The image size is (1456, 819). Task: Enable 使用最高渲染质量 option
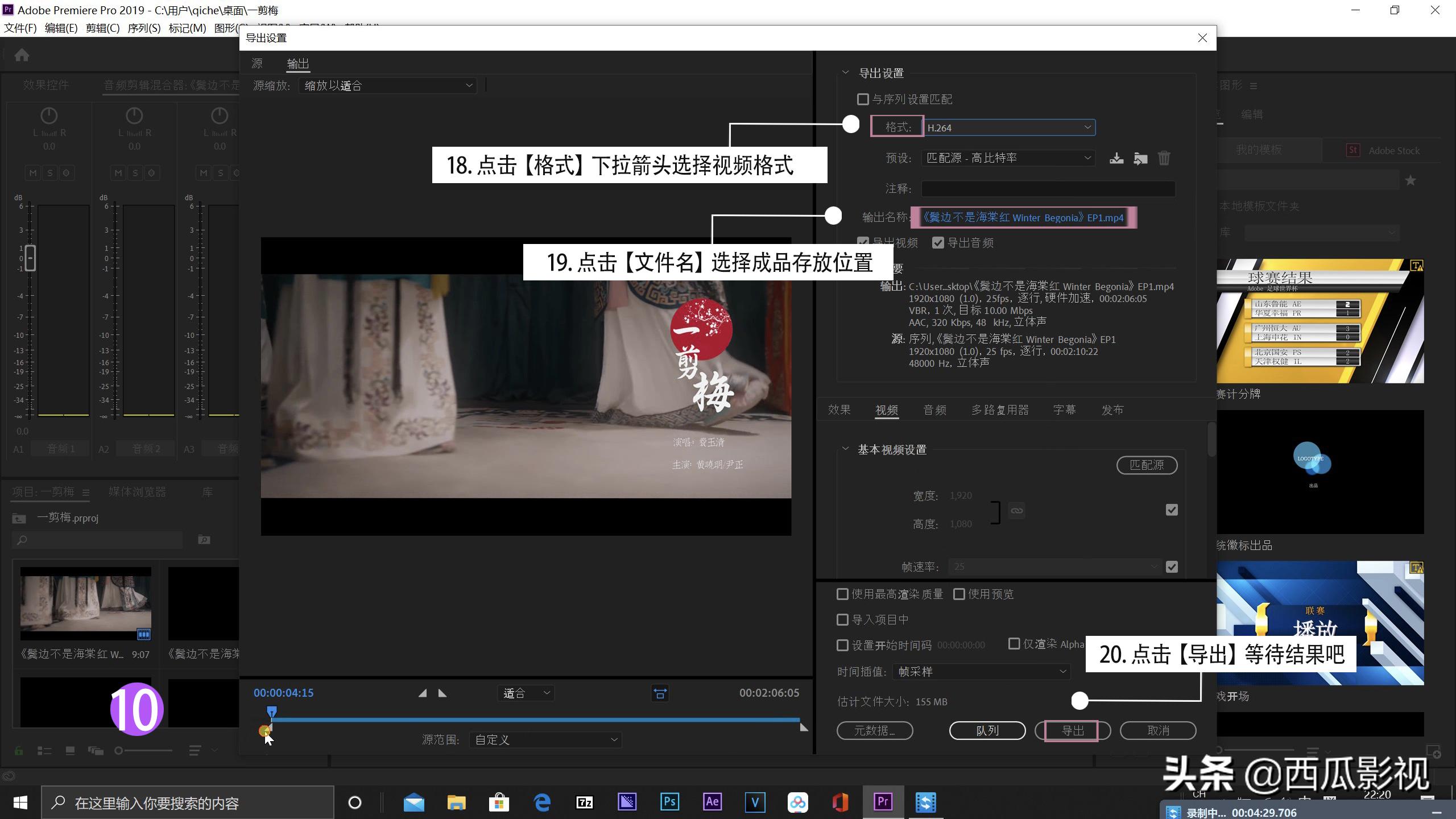pyautogui.click(x=843, y=594)
